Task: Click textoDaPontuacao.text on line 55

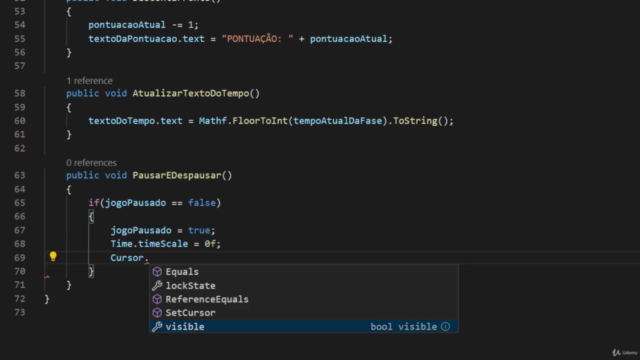Action: 146,39
